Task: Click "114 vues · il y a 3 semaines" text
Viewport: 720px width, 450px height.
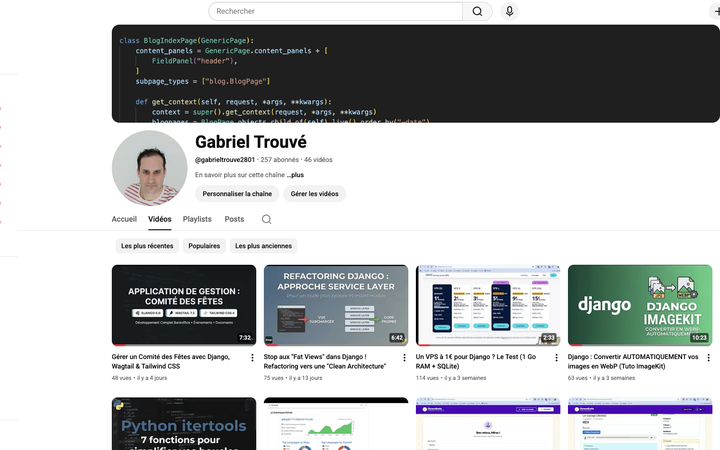Action: pyautogui.click(x=450, y=378)
